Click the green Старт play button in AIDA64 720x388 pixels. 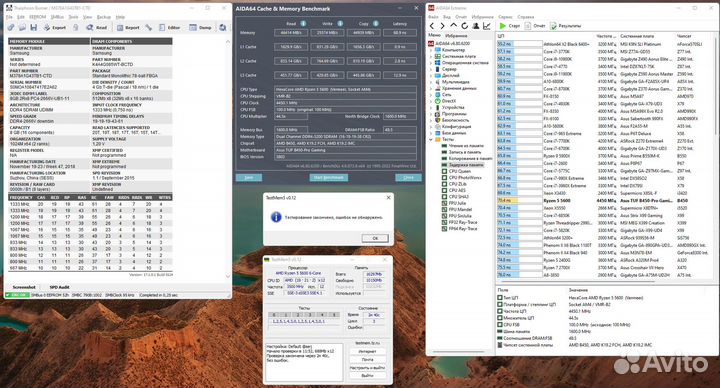coord(510,26)
